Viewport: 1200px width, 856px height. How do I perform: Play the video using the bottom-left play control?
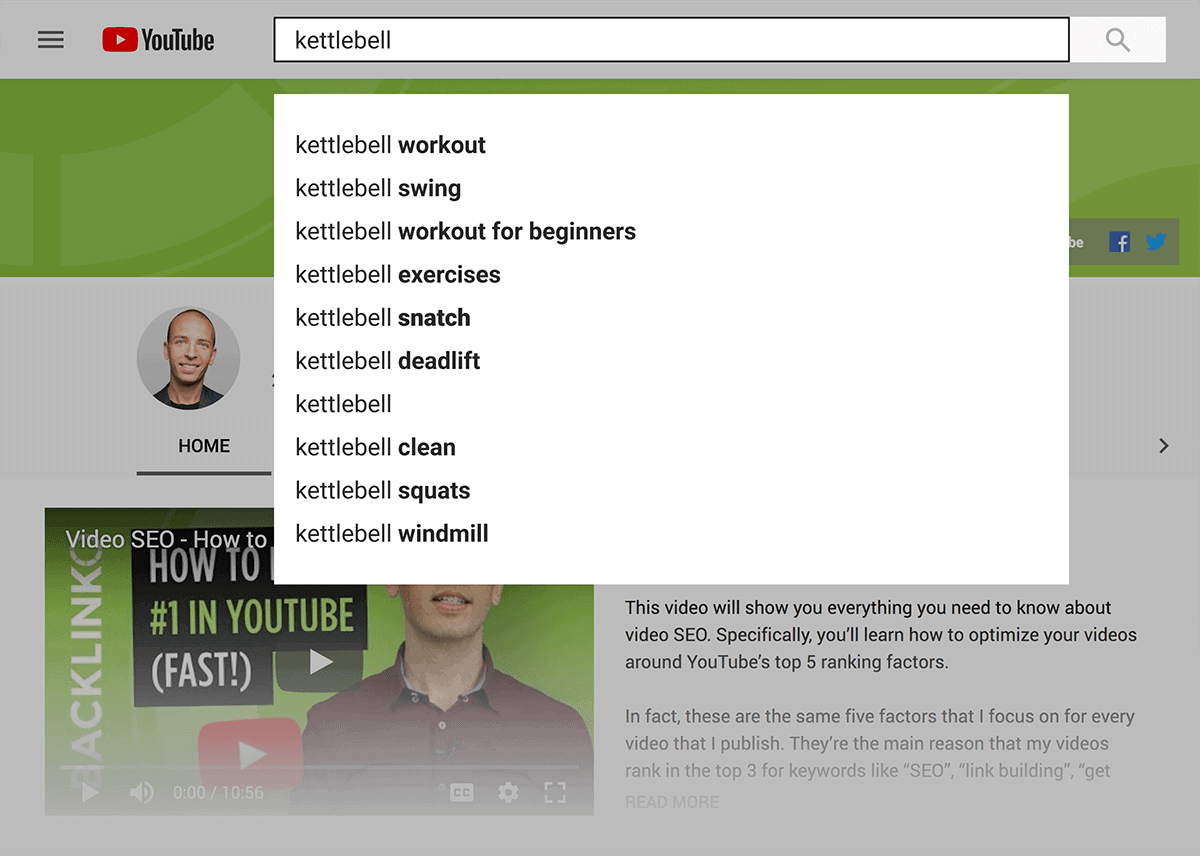click(90, 793)
